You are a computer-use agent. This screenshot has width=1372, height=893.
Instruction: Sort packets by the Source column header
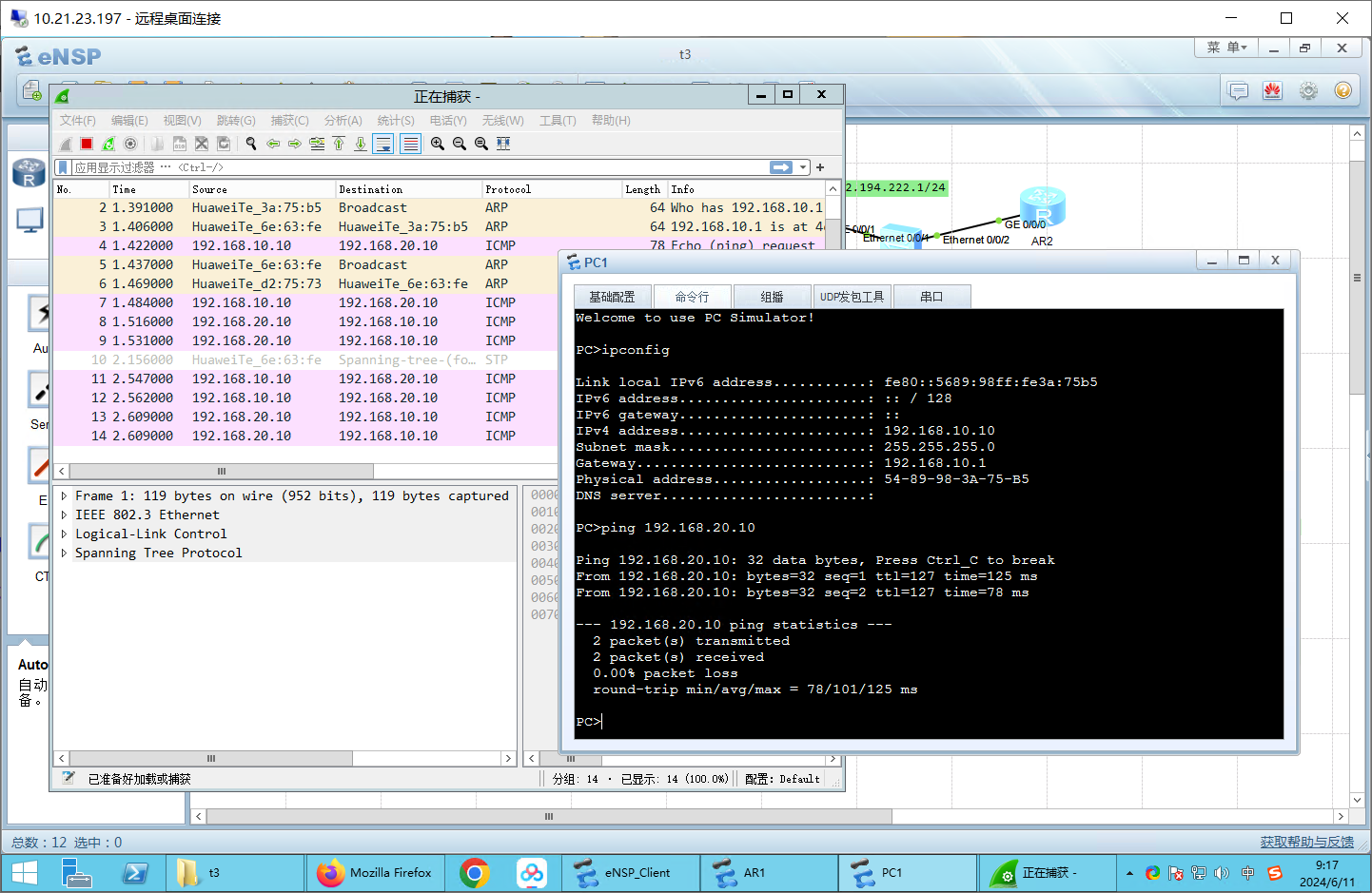(x=263, y=189)
